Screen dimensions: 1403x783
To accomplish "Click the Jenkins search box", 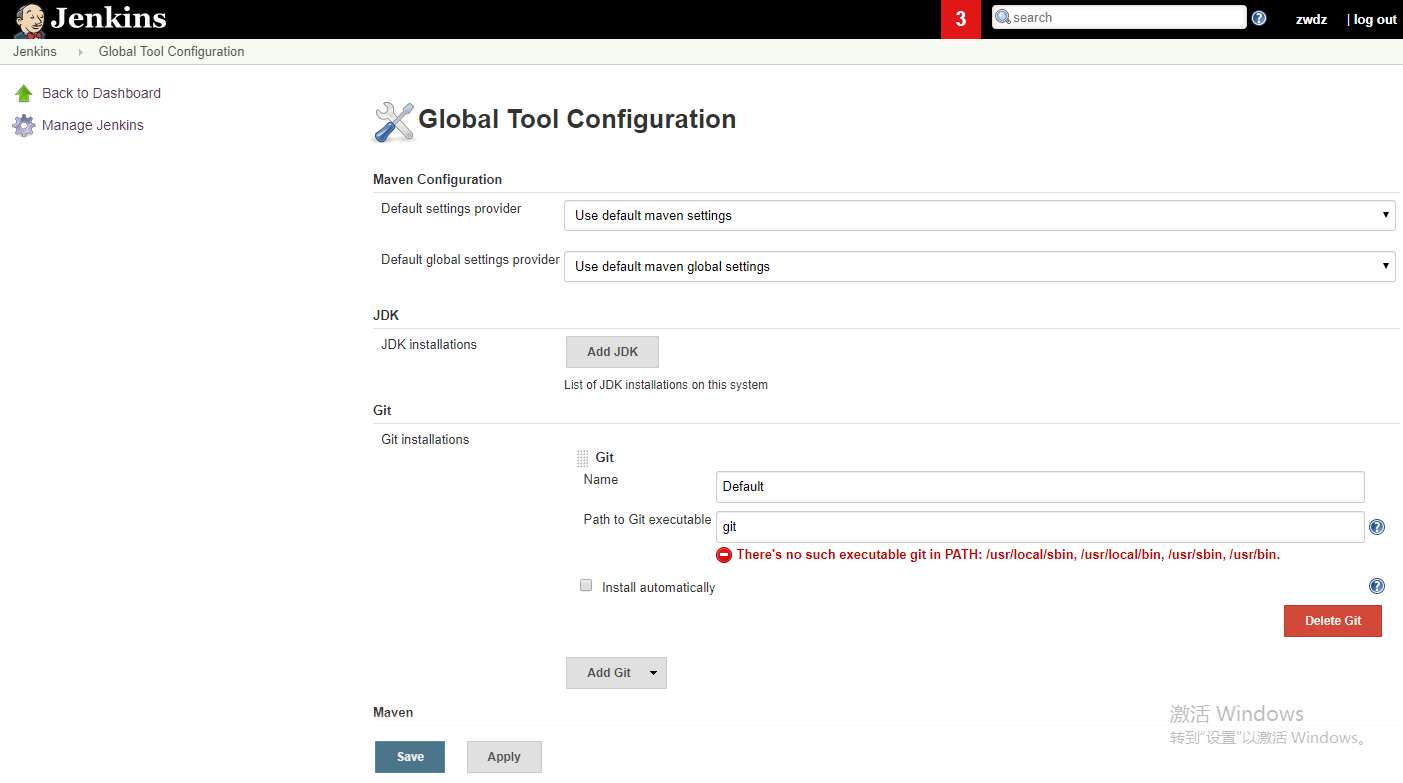I will click(x=1119, y=17).
